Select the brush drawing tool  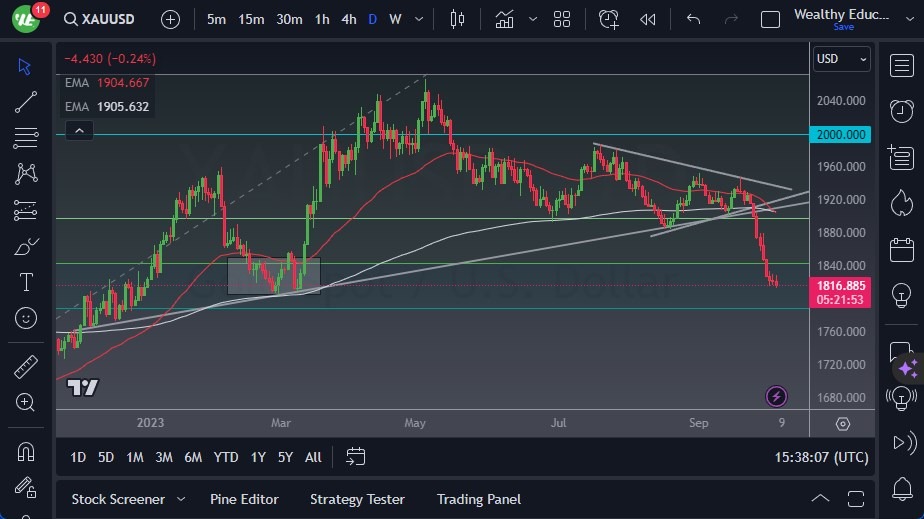coord(26,246)
